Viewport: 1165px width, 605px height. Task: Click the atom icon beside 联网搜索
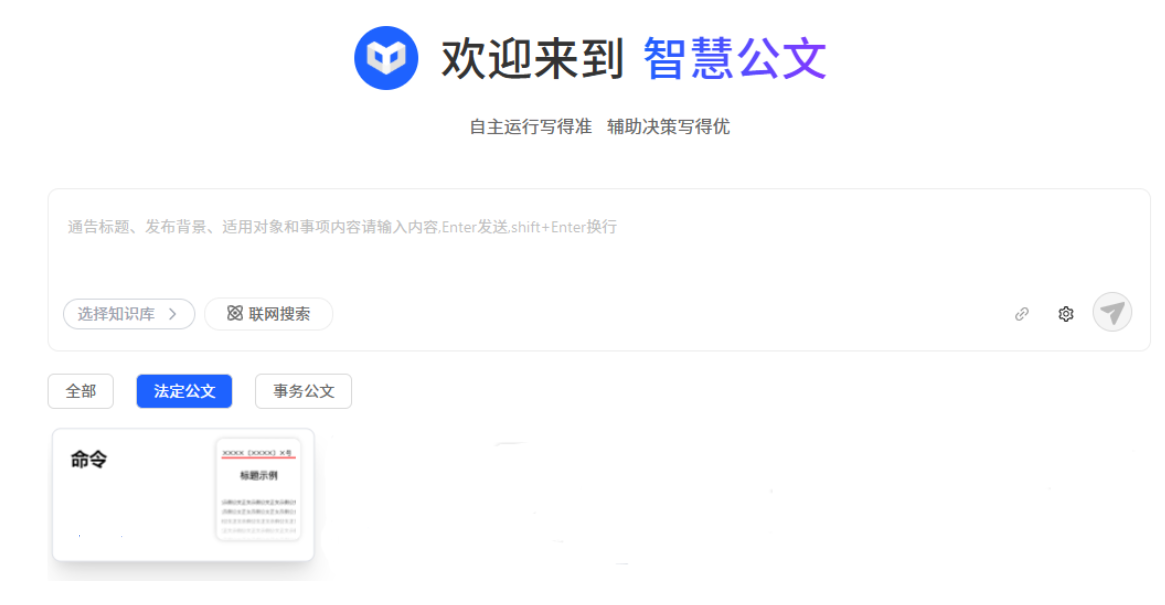point(235,313)
